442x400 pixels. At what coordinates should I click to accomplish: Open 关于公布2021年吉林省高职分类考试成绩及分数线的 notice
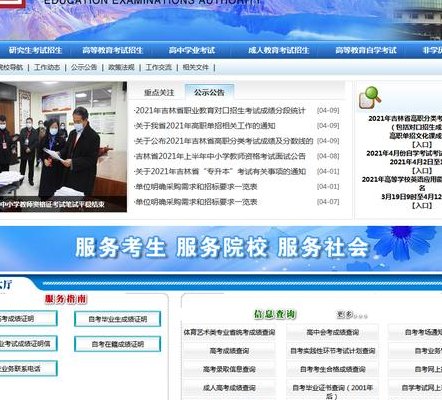click(x=224, y=141)
